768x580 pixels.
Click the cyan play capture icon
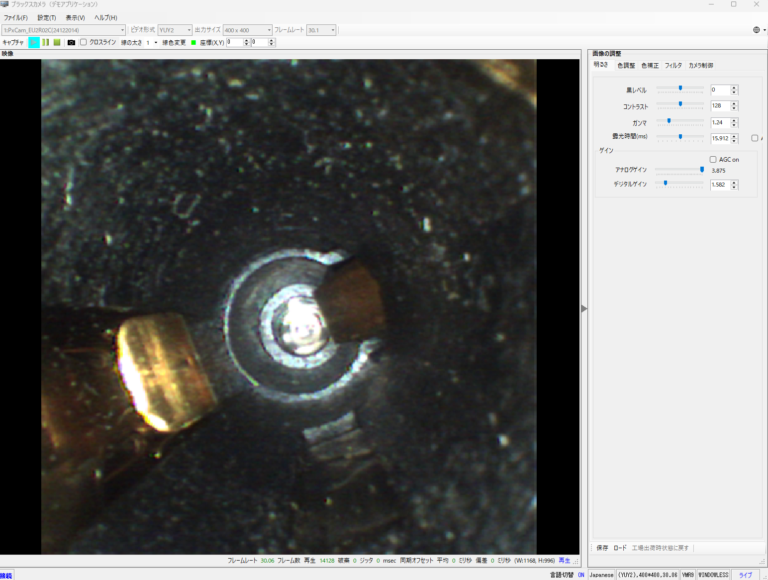coord(34,42)
